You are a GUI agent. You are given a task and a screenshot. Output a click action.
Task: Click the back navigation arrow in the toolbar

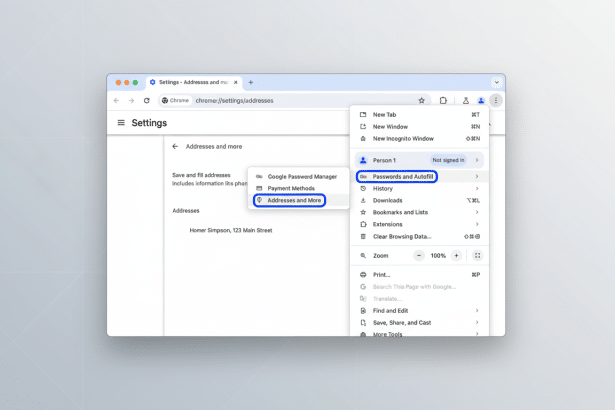[116, 101]
